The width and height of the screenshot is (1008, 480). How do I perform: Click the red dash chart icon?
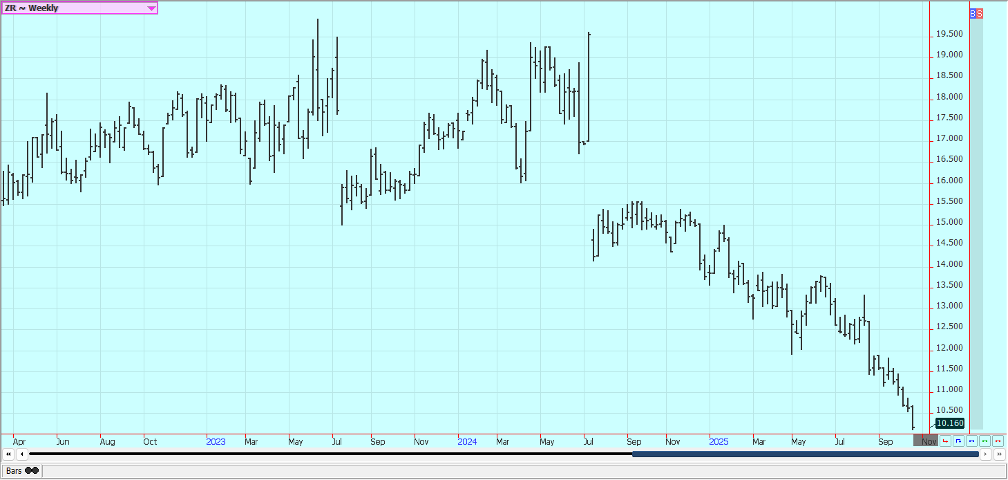tap(997, 440)
